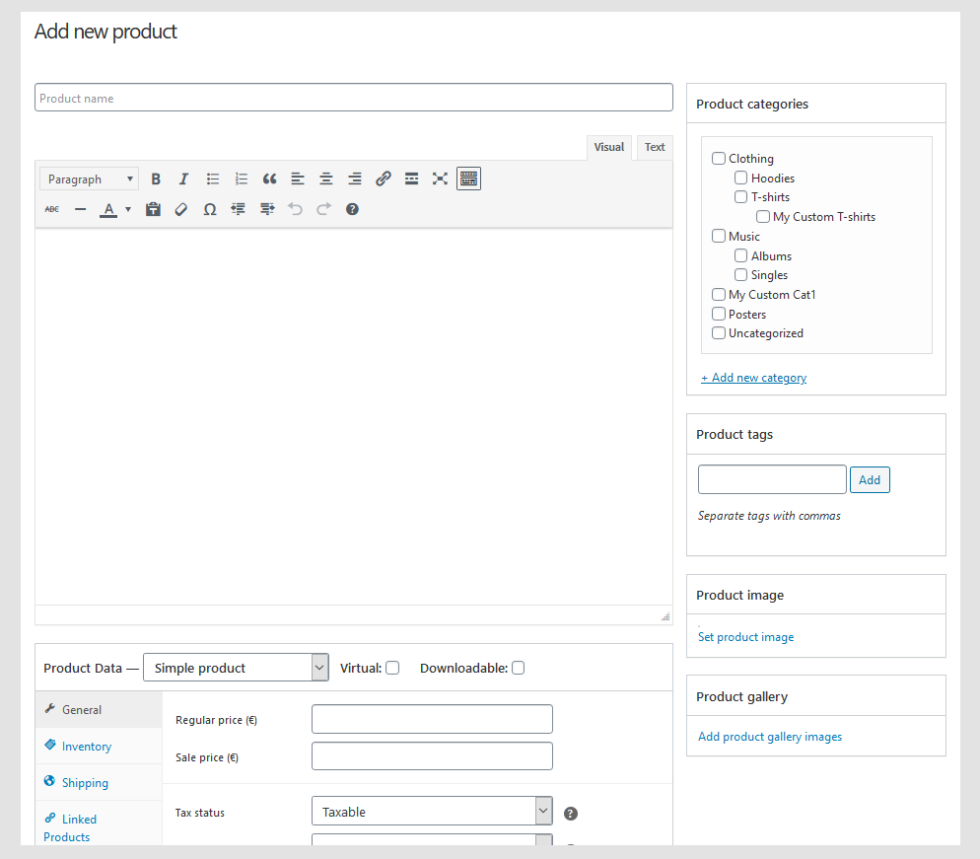Apply text color with A icon

coord(109,209)
